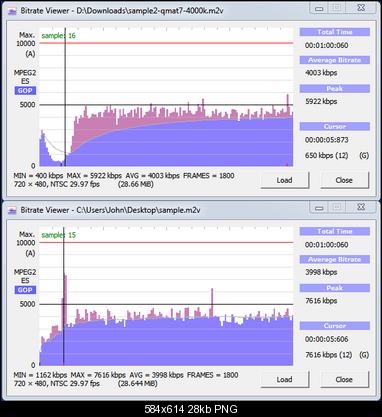Image resolution: width=382 pixels, height=417 pixels.
Task: Click the MPEG2 ES label in the sample2-qmat7 window
Action: 25,77
